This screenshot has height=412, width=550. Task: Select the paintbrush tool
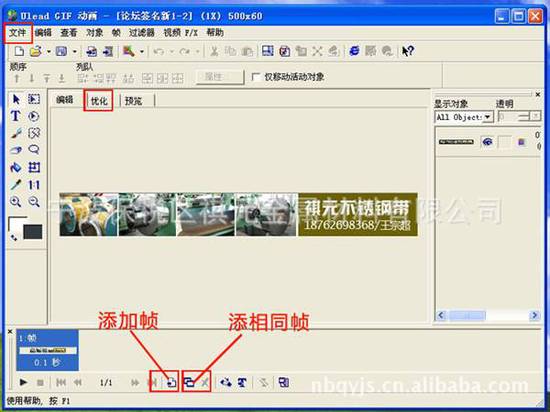pyautogui.click(x=16, y=133)
